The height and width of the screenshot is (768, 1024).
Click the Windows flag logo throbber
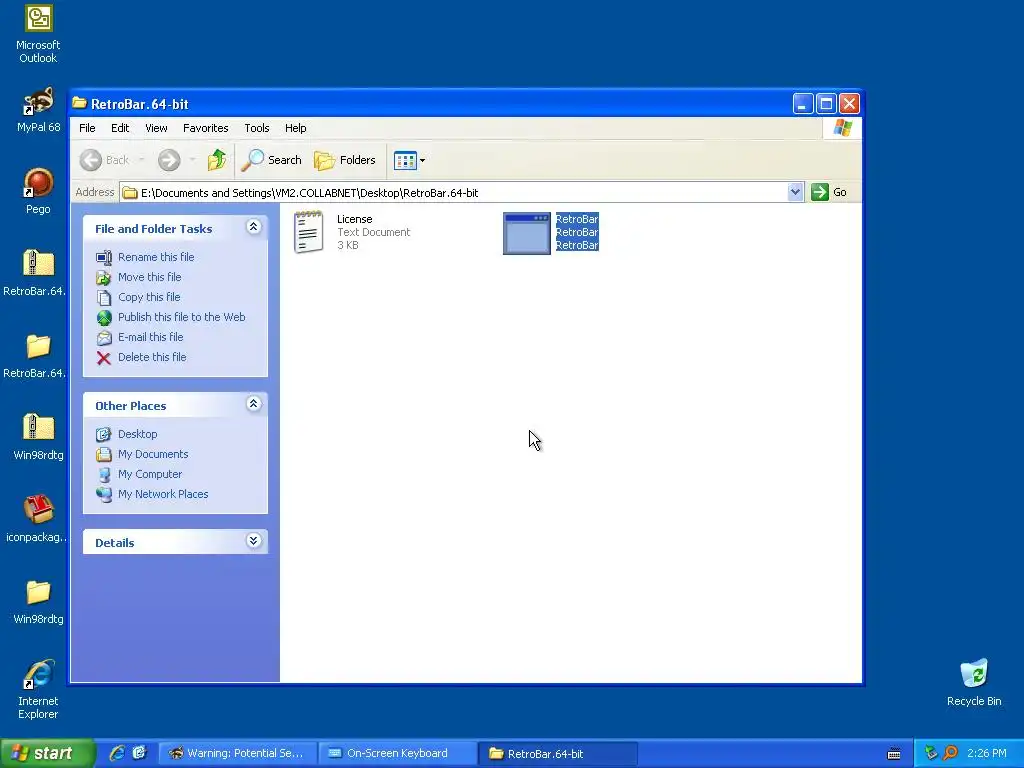coord(842,128)
